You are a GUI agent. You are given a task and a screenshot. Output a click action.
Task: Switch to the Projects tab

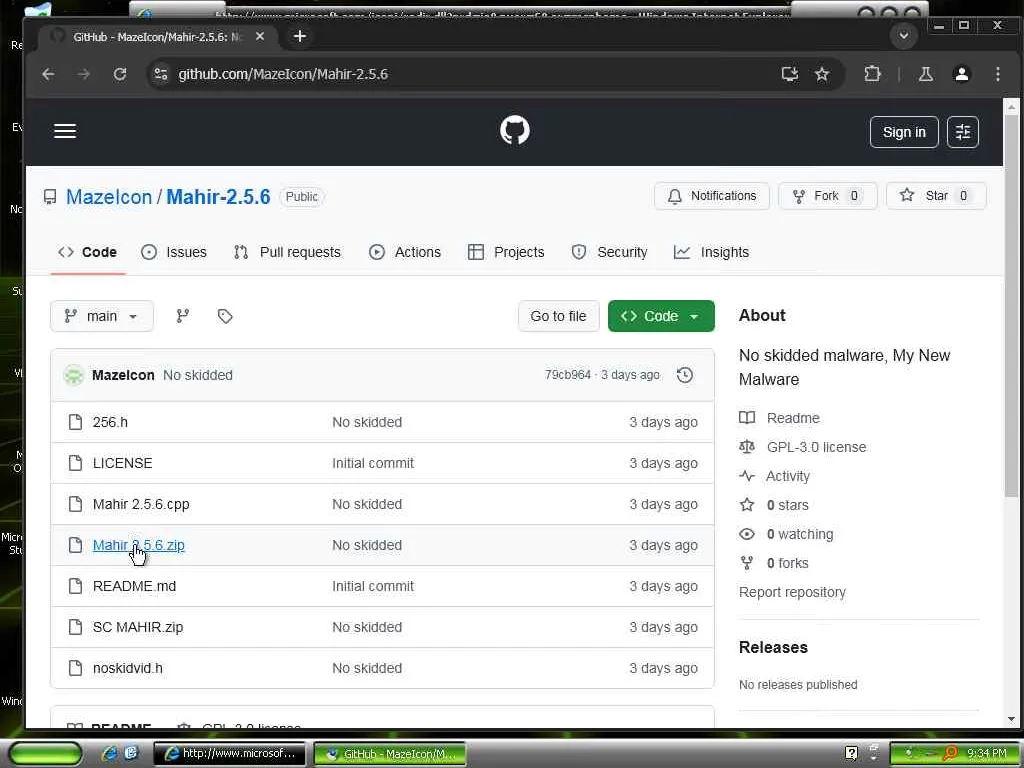pyautogui.click(x=506, y=252)
